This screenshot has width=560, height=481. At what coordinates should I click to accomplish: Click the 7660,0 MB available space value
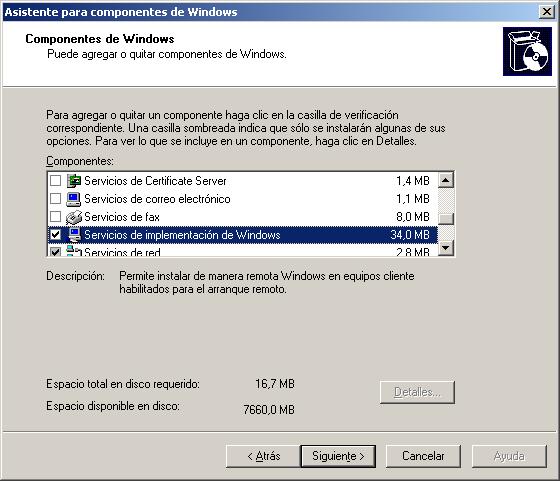[269, 409]
